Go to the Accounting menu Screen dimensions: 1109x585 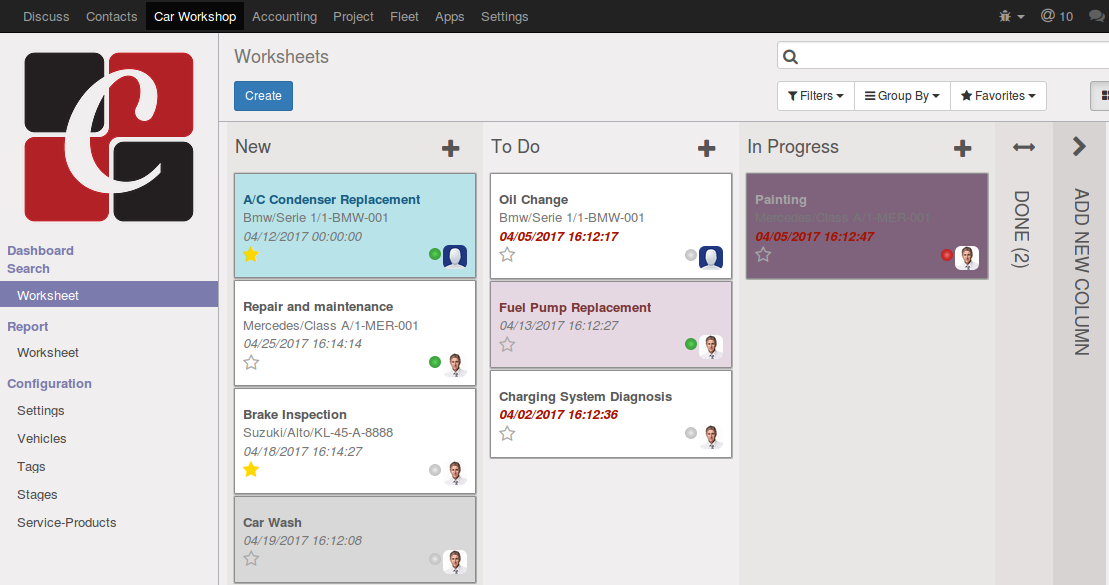tap(284, 16)
